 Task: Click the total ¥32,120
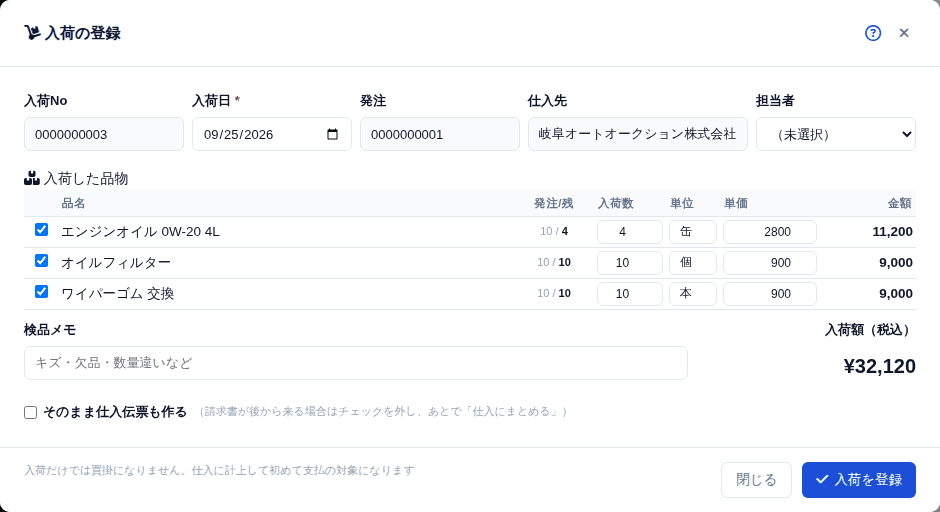(x=879, y=366)
